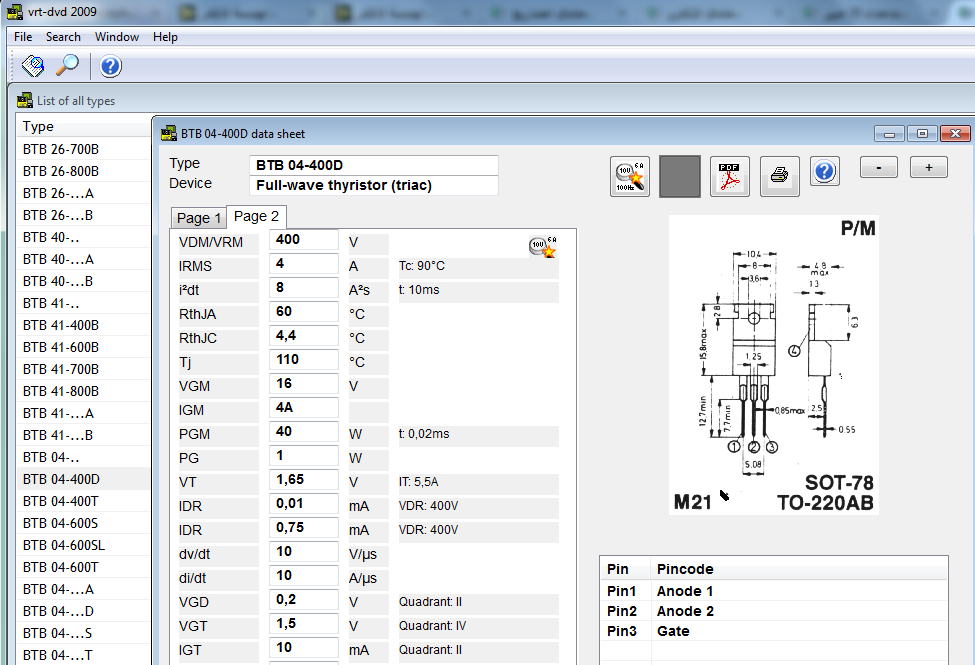Select BTB 04-400D in the type list
This screenshot has height=665, width=975.
[x=83, y=479]
